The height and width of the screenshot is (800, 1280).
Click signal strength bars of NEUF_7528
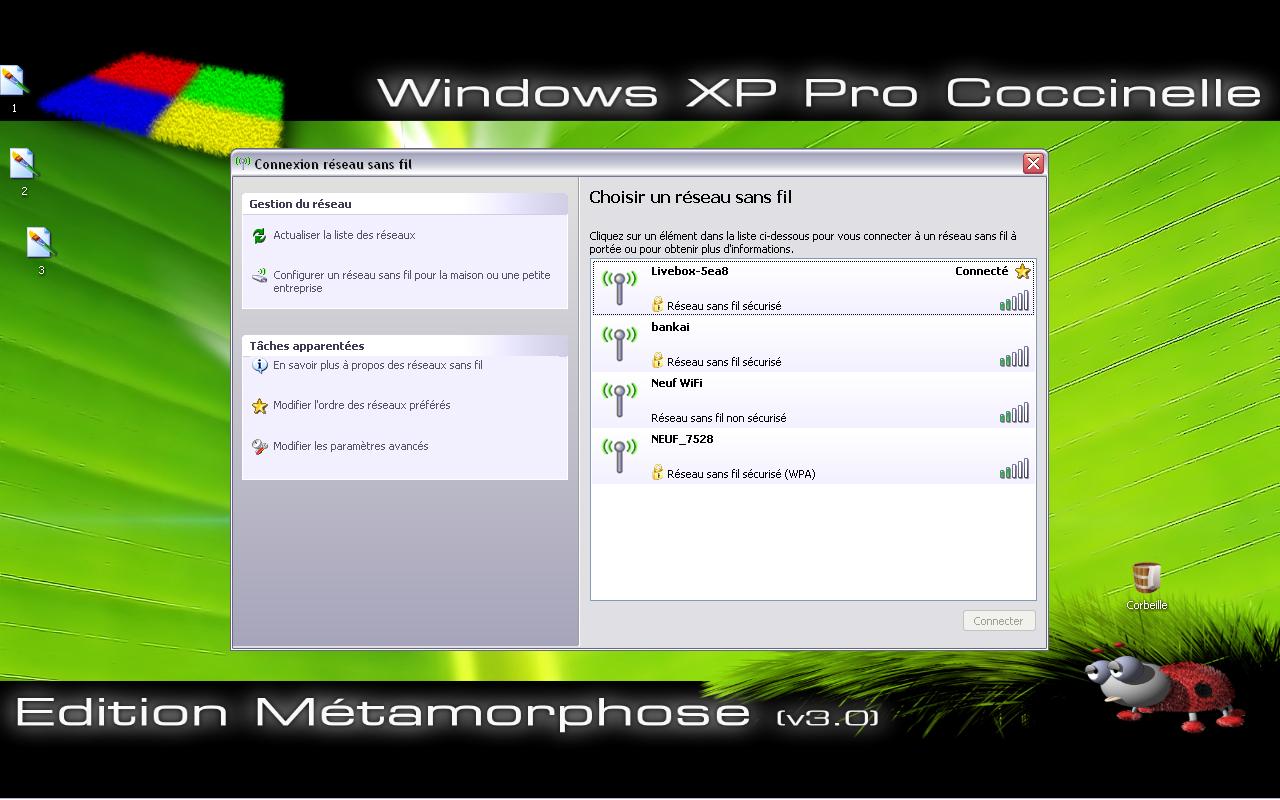[1014, 469]
